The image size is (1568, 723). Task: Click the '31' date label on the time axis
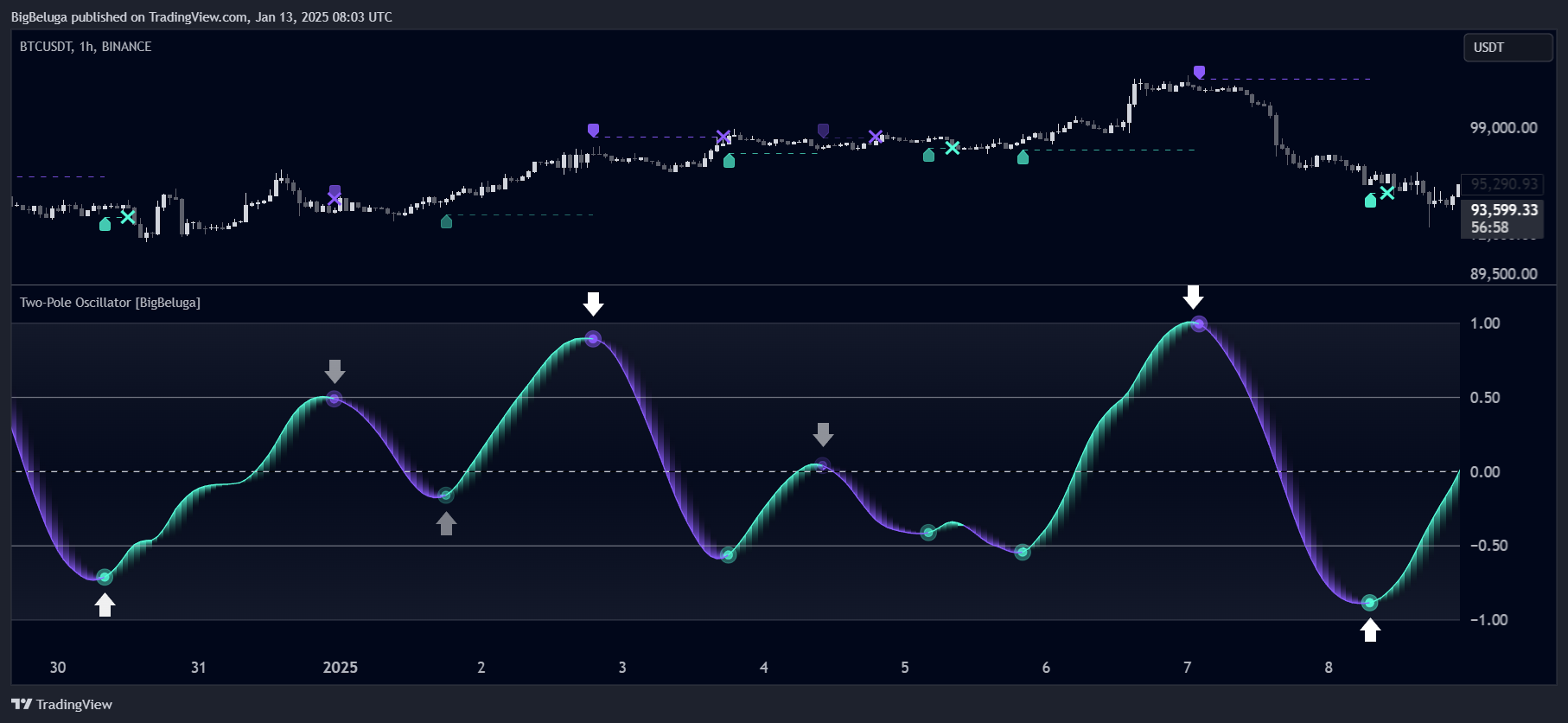[x=199, y=668]
